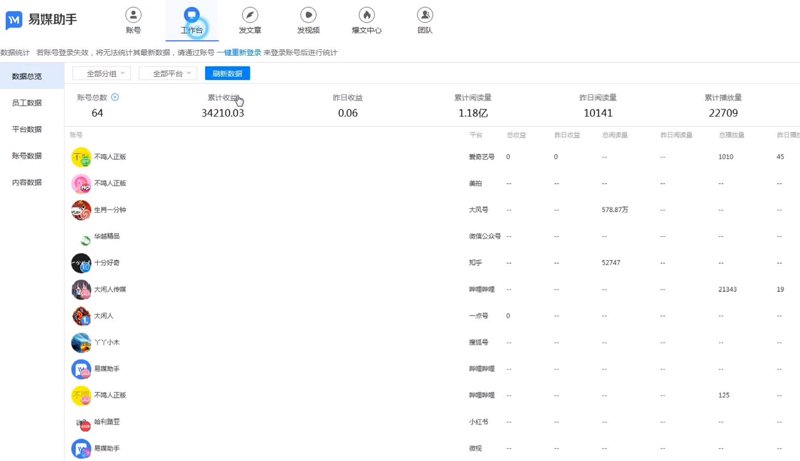Click the 知乎 platform cell
This screenshot has width=800, height=461.
(x=476, y=263)
